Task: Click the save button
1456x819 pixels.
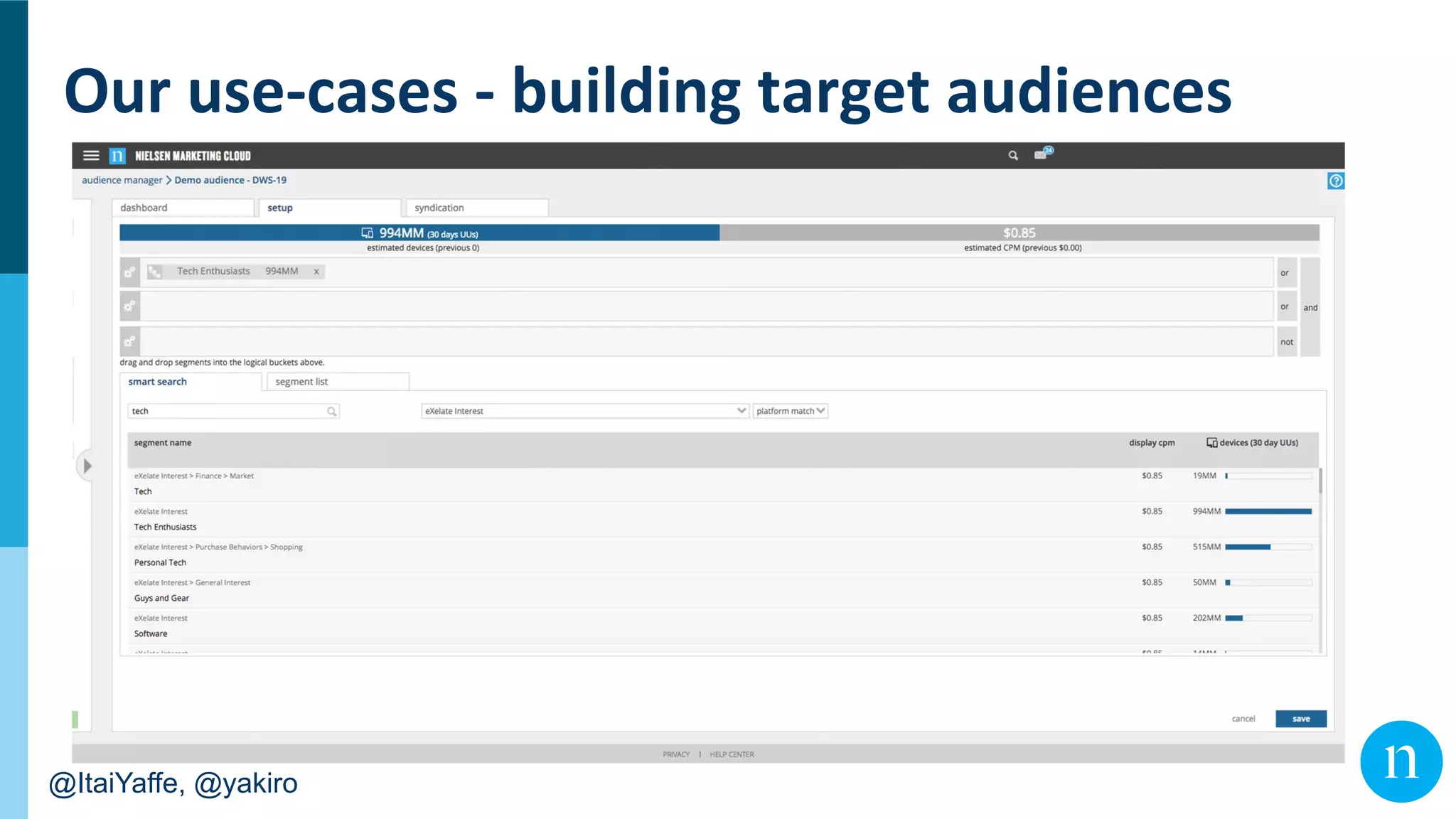Action: pos(1300,719)
